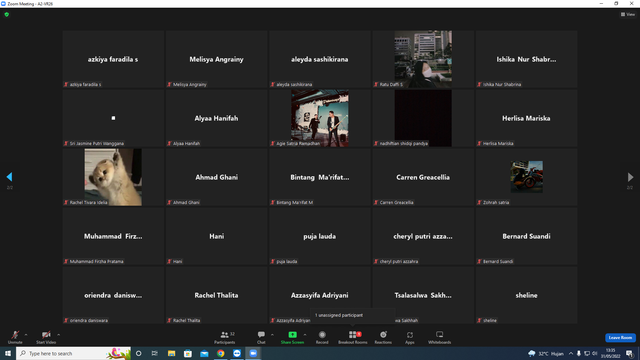Click the green encryption shield icon
The height and width of the screenshot is (360, 640).
point(7,14)
